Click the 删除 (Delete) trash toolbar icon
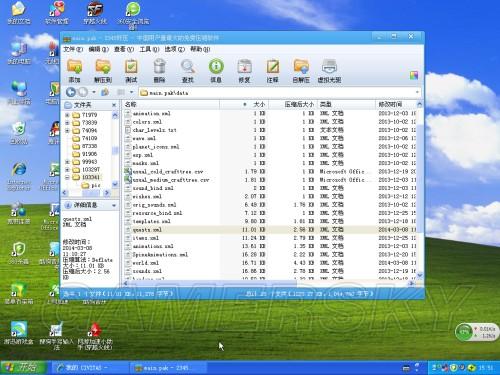500x375 pixels. tap(159, 70)
